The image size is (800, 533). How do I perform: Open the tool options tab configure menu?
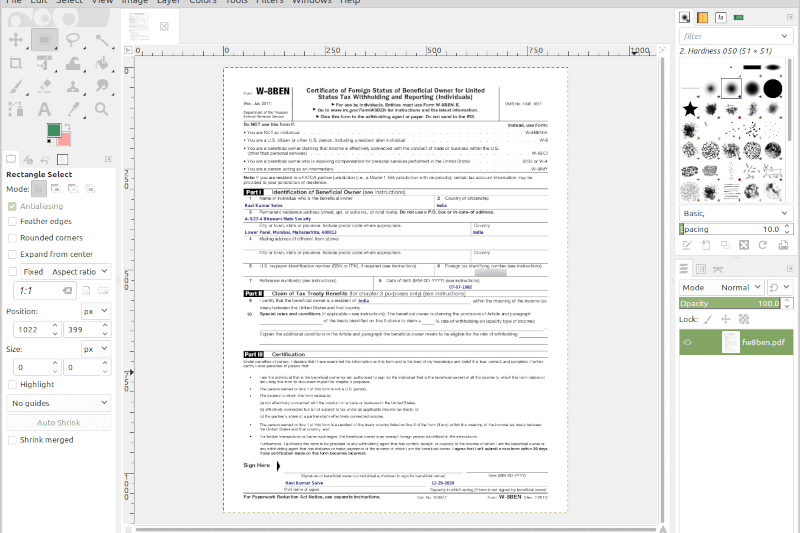(108, 160)
